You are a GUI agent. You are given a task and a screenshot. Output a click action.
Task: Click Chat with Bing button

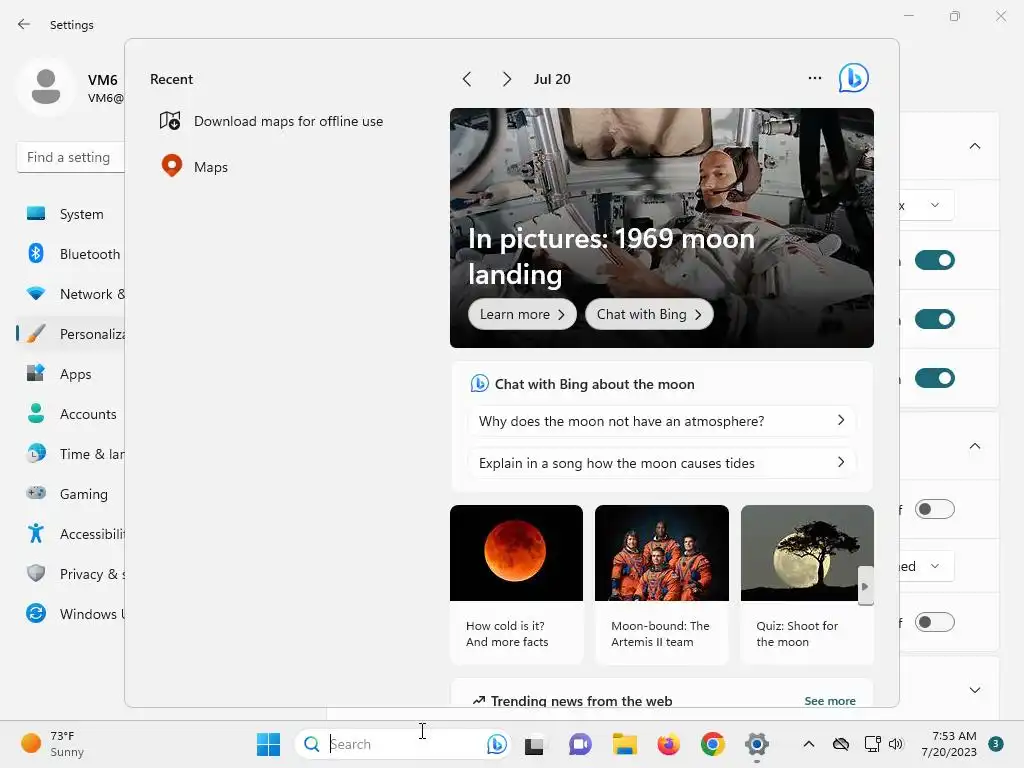pyautogui.click(x=649, y=314)
